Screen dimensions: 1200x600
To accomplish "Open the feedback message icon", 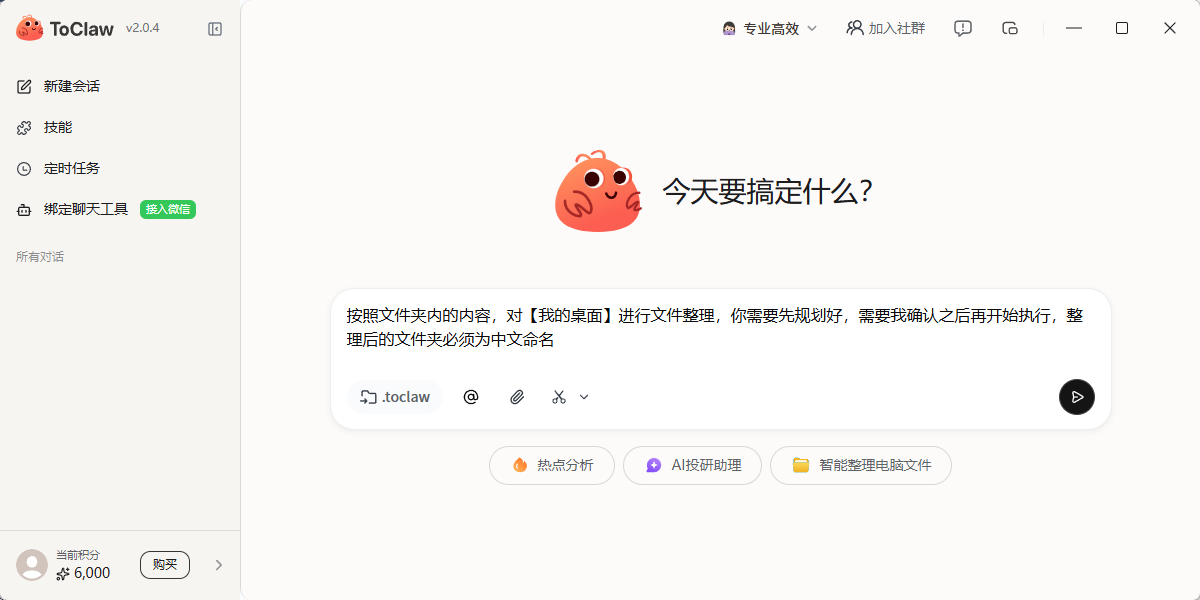I will (x=963, y=28).
